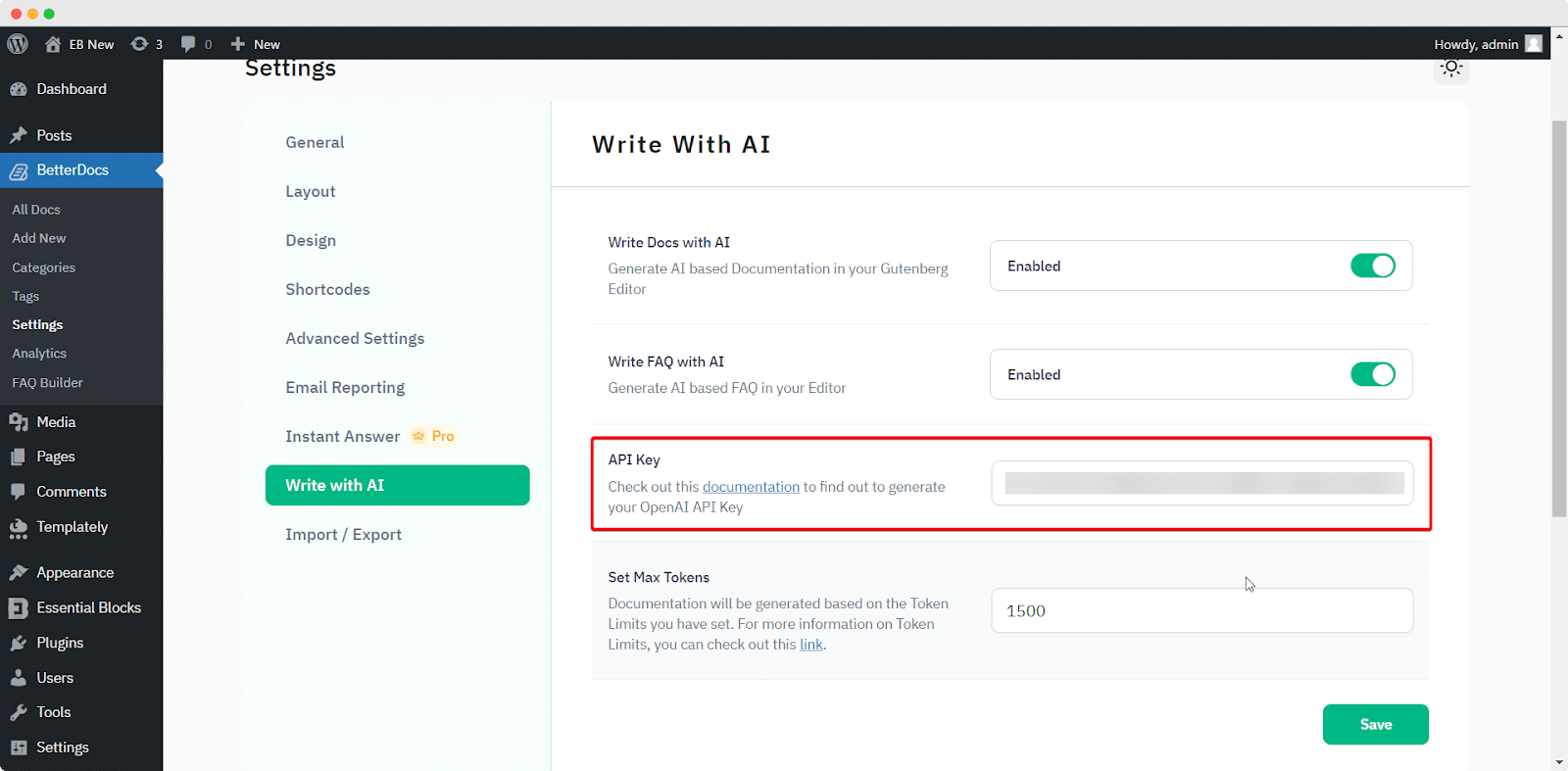Click the WordPress Settings sidebar icon
The width and height of the screenshot is (1568, 771).
pyautogui.click(x=19, y=747)
